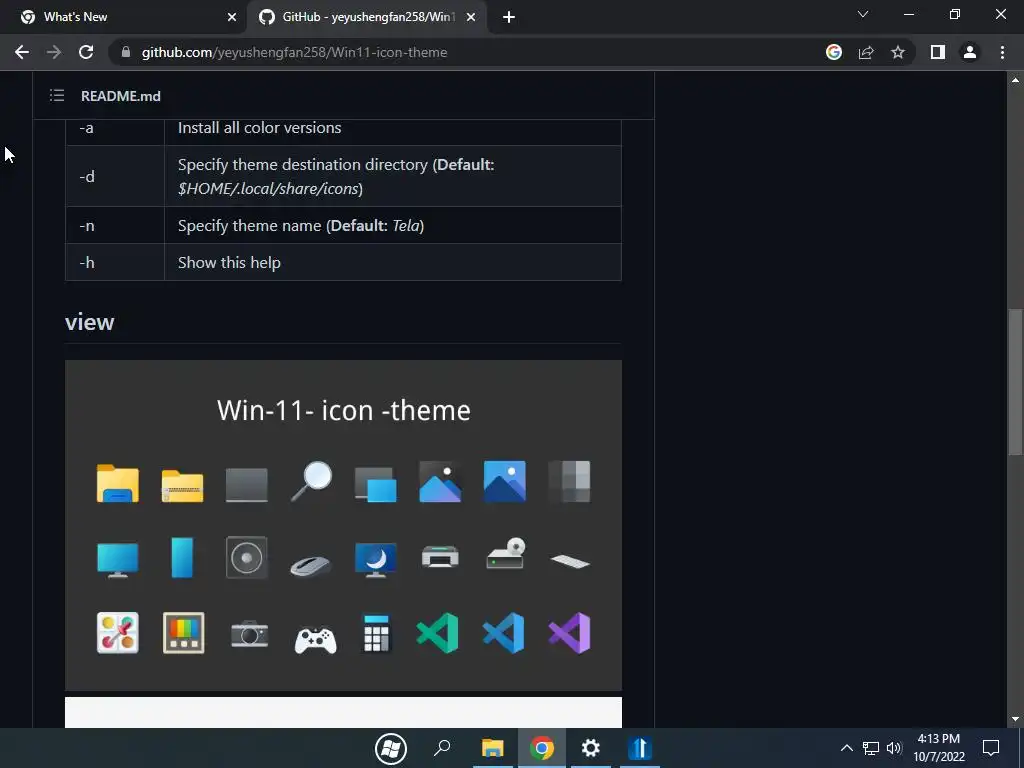Go back to the previous page
Screen dimensions: 1024x768
pyautogui.click(x=22, y=52)
